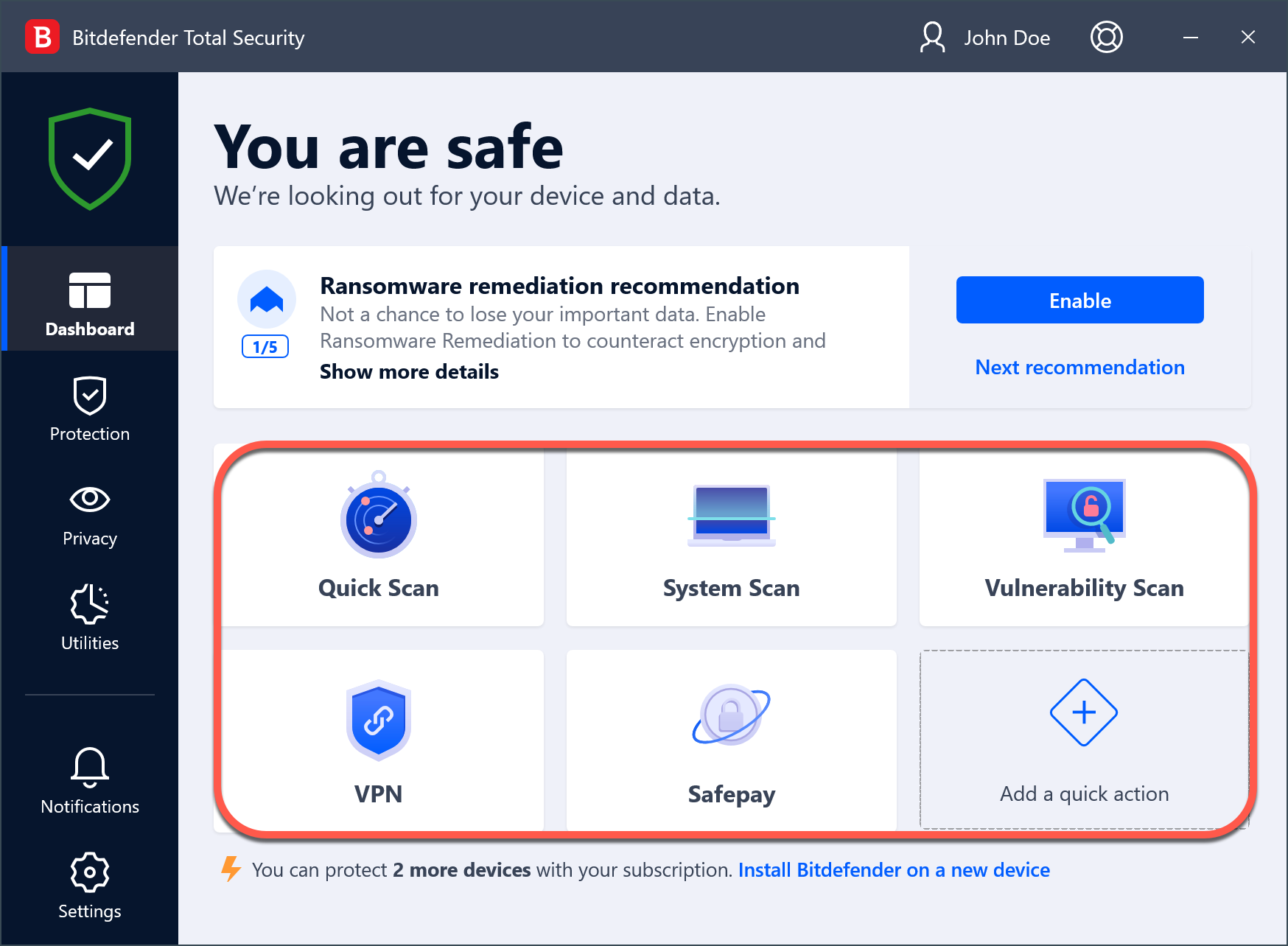
Task: Install Bitdefender on a new device
Action: click(x=894, y=869)
